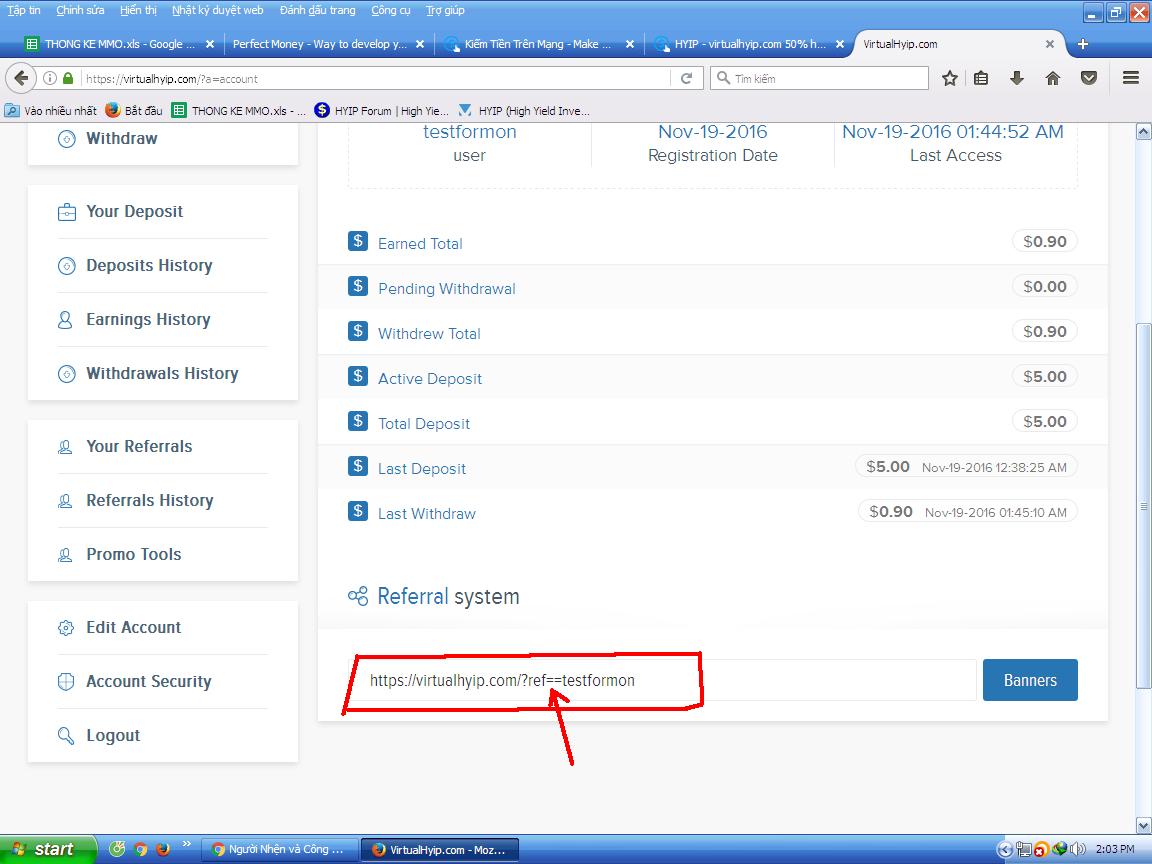Go to Deposits History

[x=149, y=265]
